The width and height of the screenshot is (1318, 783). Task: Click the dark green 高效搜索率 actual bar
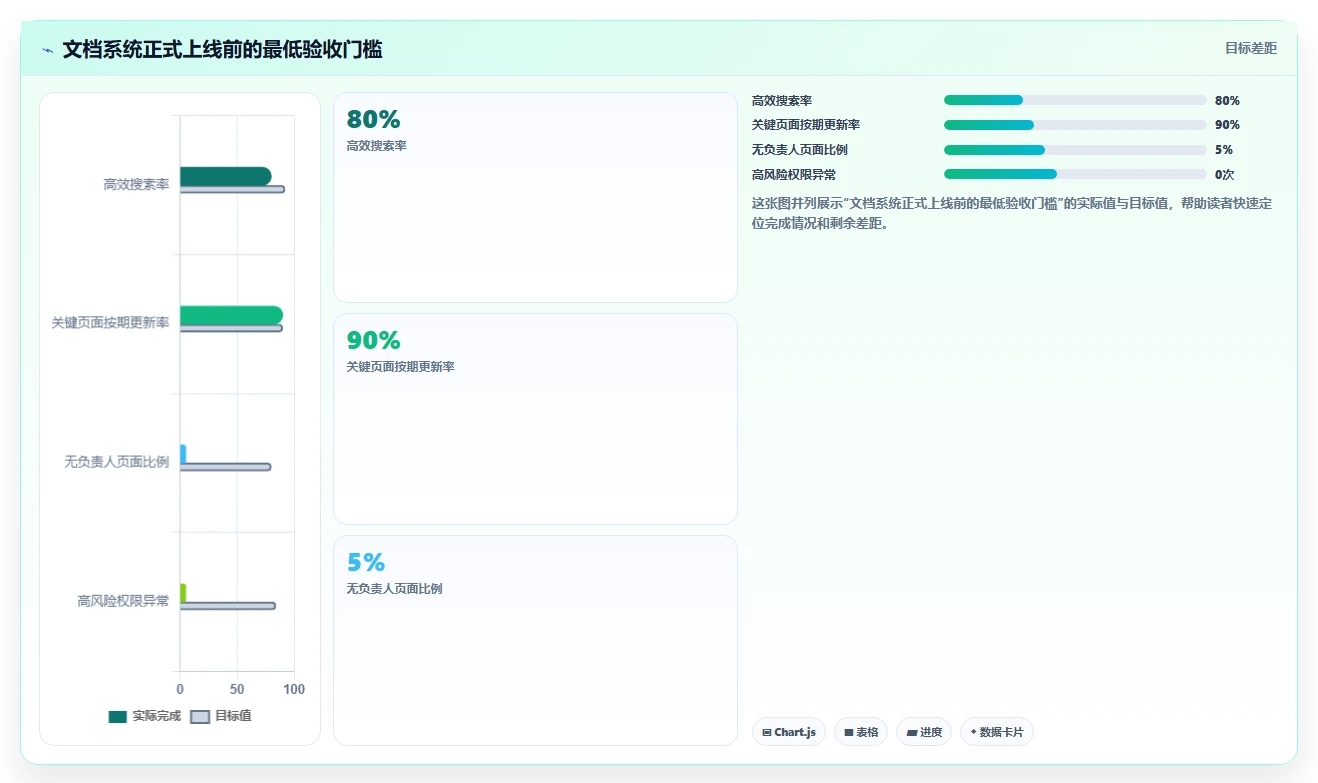[225, 176]
